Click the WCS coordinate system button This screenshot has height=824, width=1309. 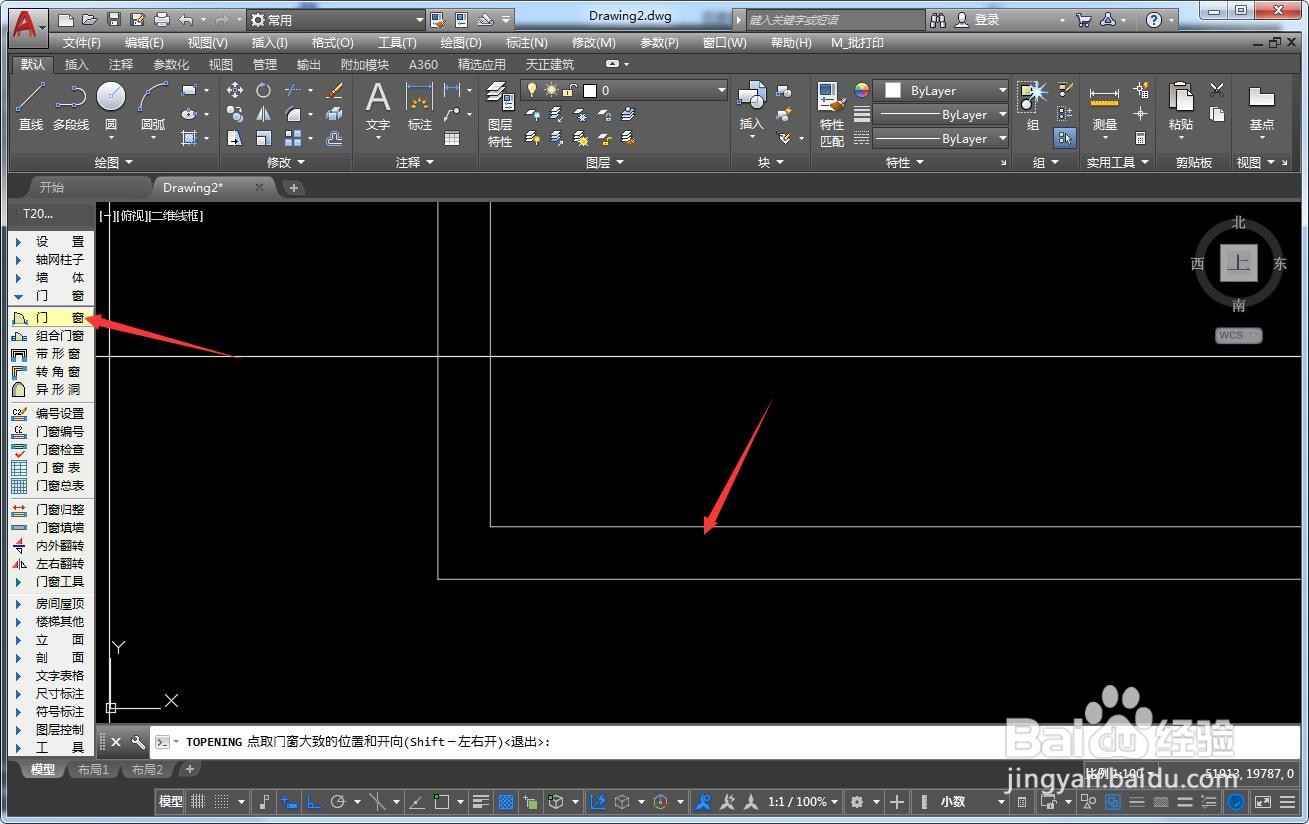tap(1239, 335)
